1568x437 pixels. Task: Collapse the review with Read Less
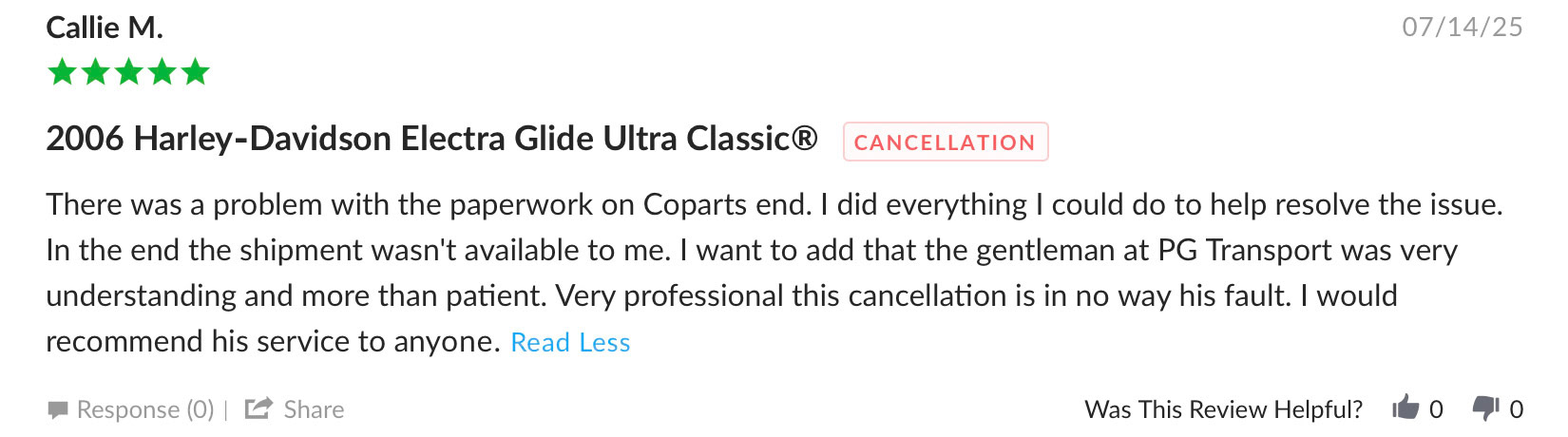570,343
